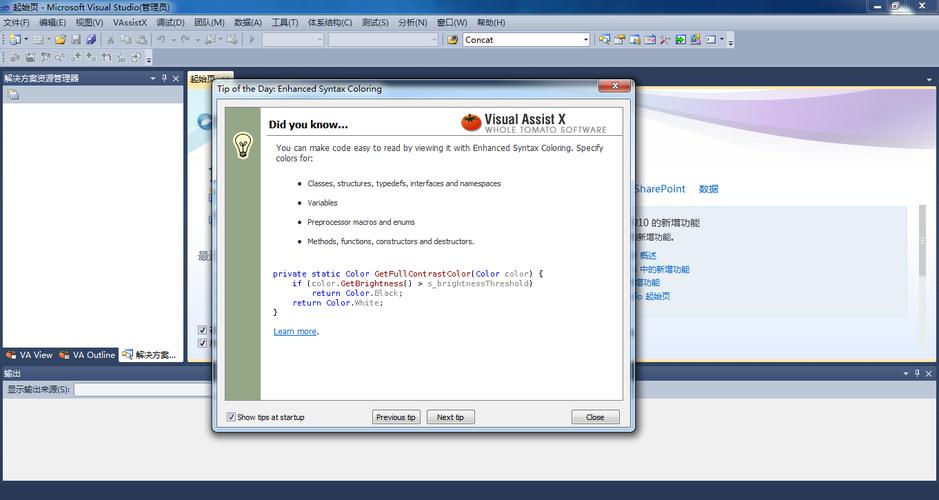Expand Solution Explorer window position menu arrow
The width and height of the screenshot is (939, 500).
(152, 78)
